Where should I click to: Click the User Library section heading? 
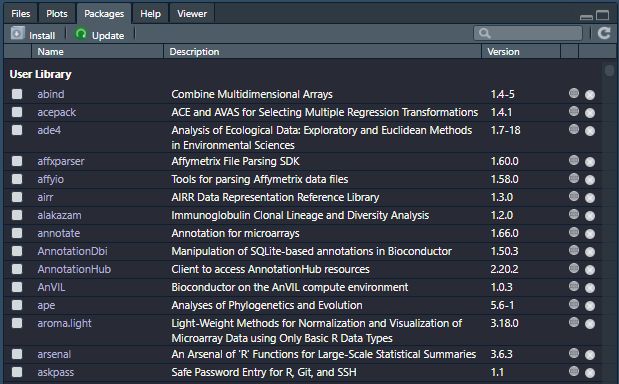tap(40, 74)
